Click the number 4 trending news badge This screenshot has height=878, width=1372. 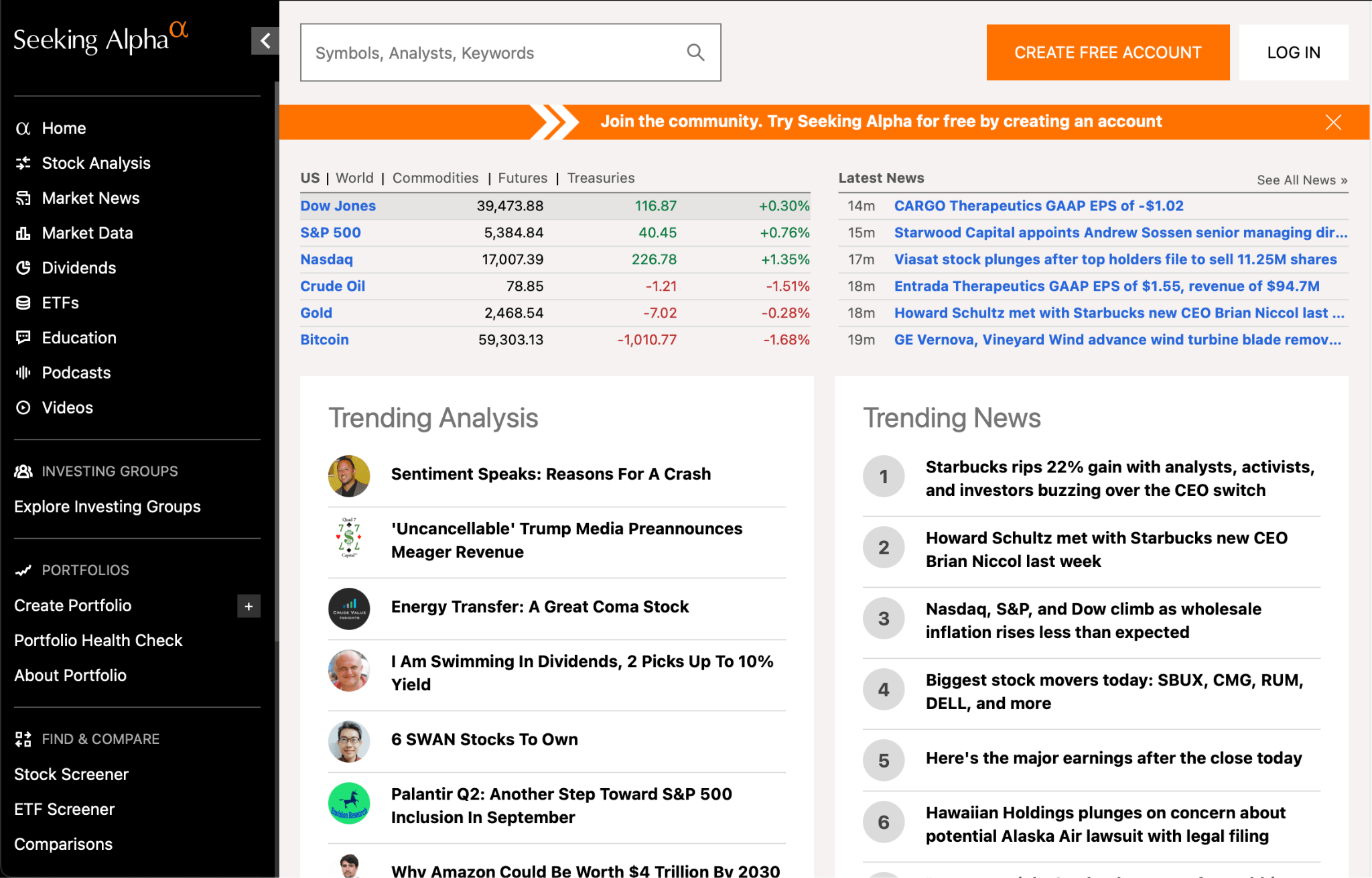pos(884,689)
